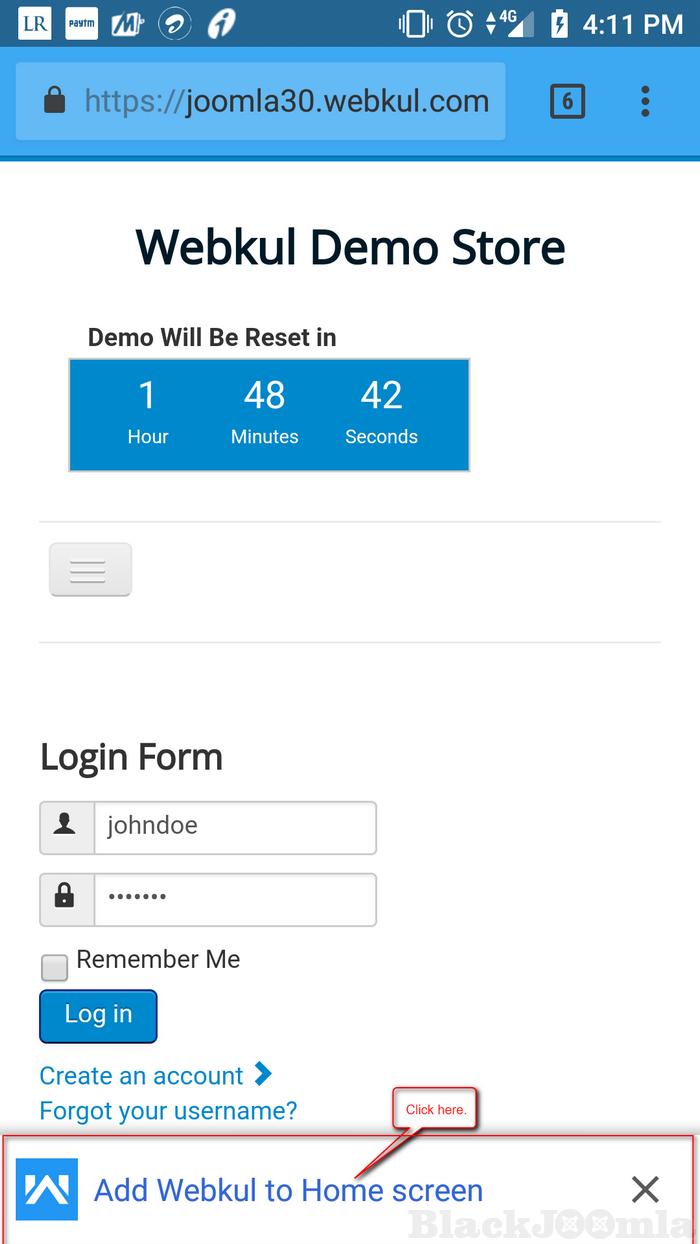
Task: Tap the padlock secure-site icon
Action: [x=54, y=101]
